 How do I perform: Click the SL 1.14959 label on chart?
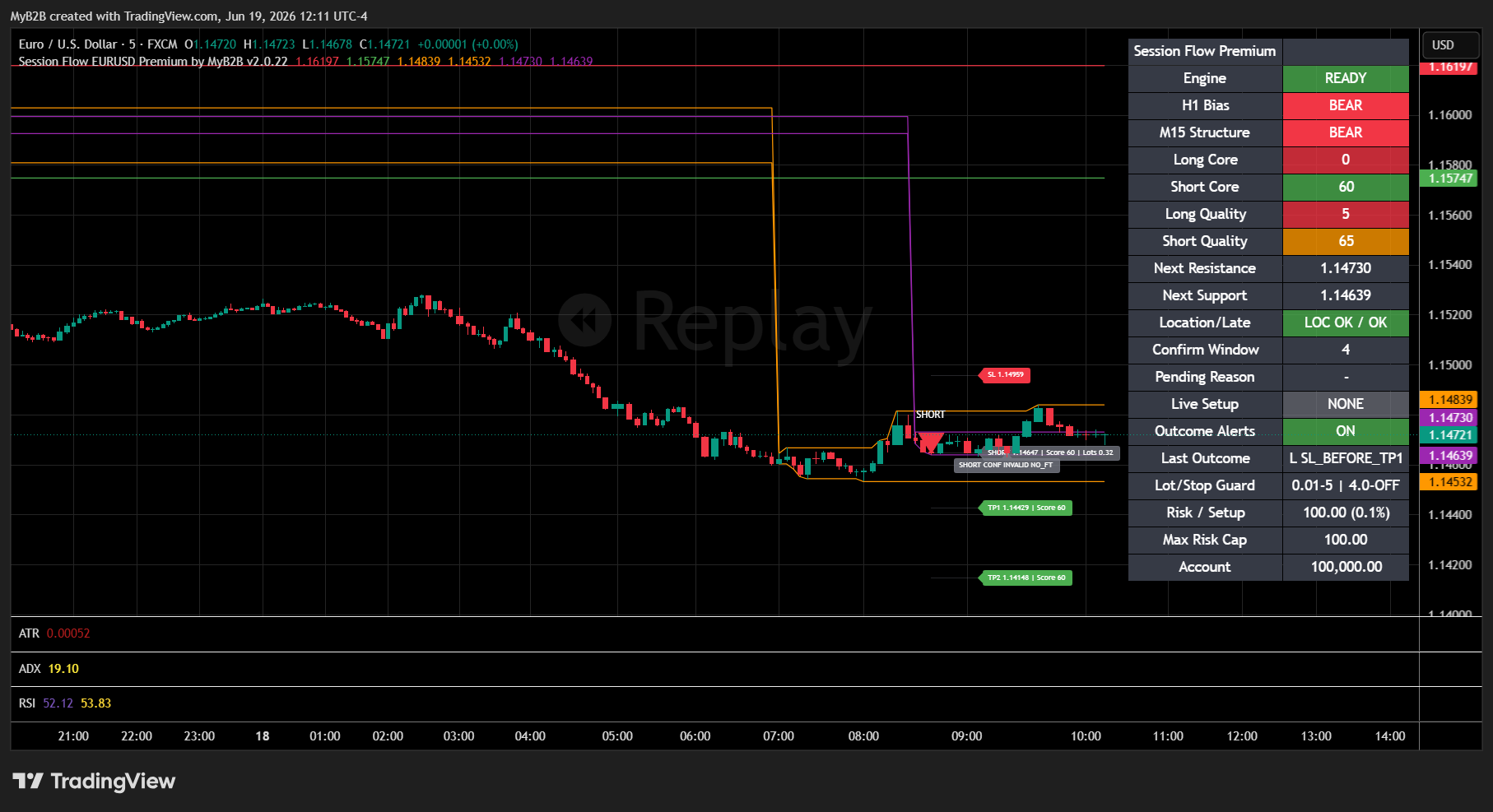[x=1005, y=374]
